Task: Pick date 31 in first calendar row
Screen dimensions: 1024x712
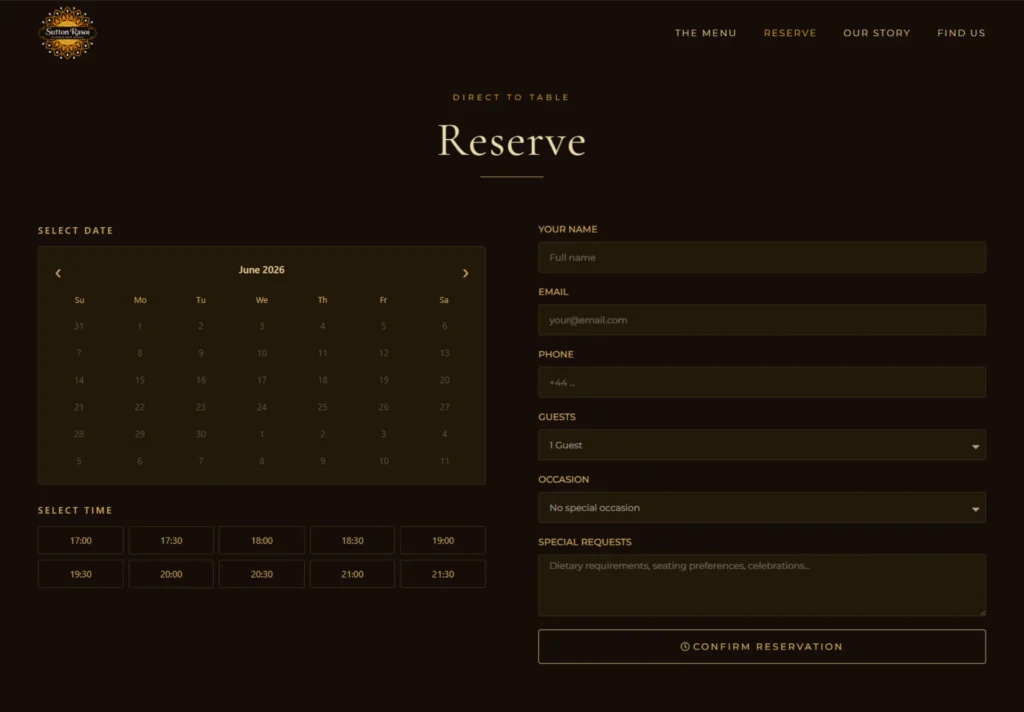Action: click(79, 326)
